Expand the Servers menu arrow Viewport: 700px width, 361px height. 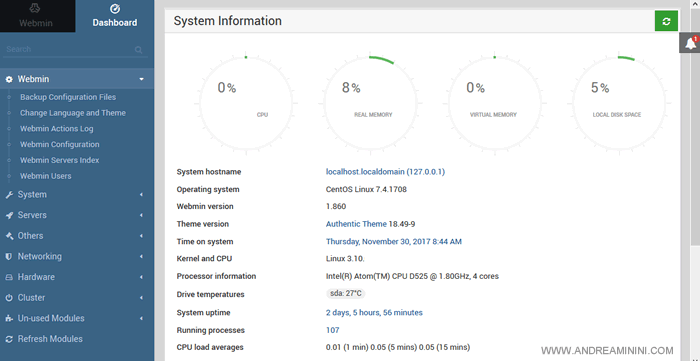pos(142,216)
